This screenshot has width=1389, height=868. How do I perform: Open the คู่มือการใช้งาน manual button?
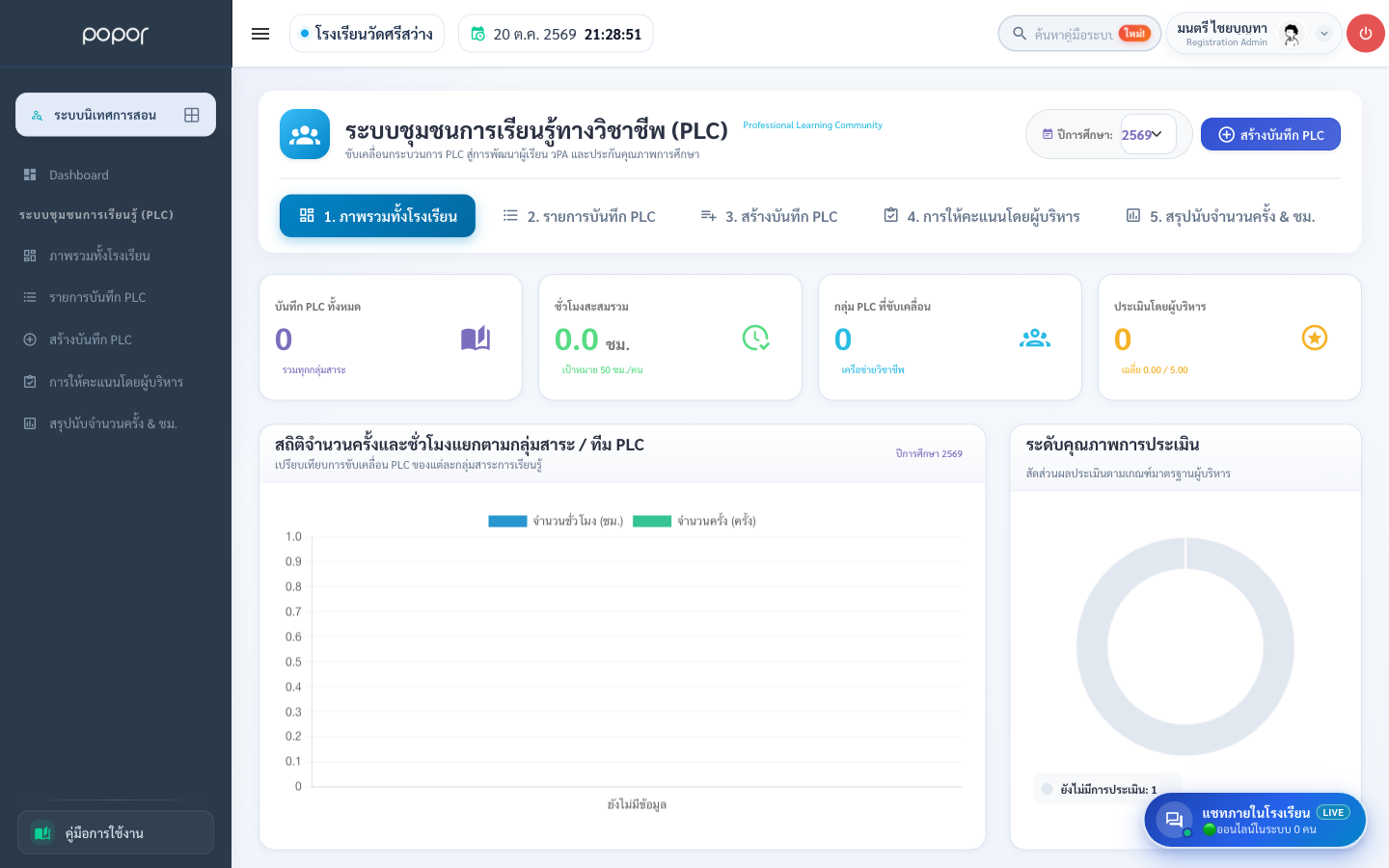(x=116, y=832)
